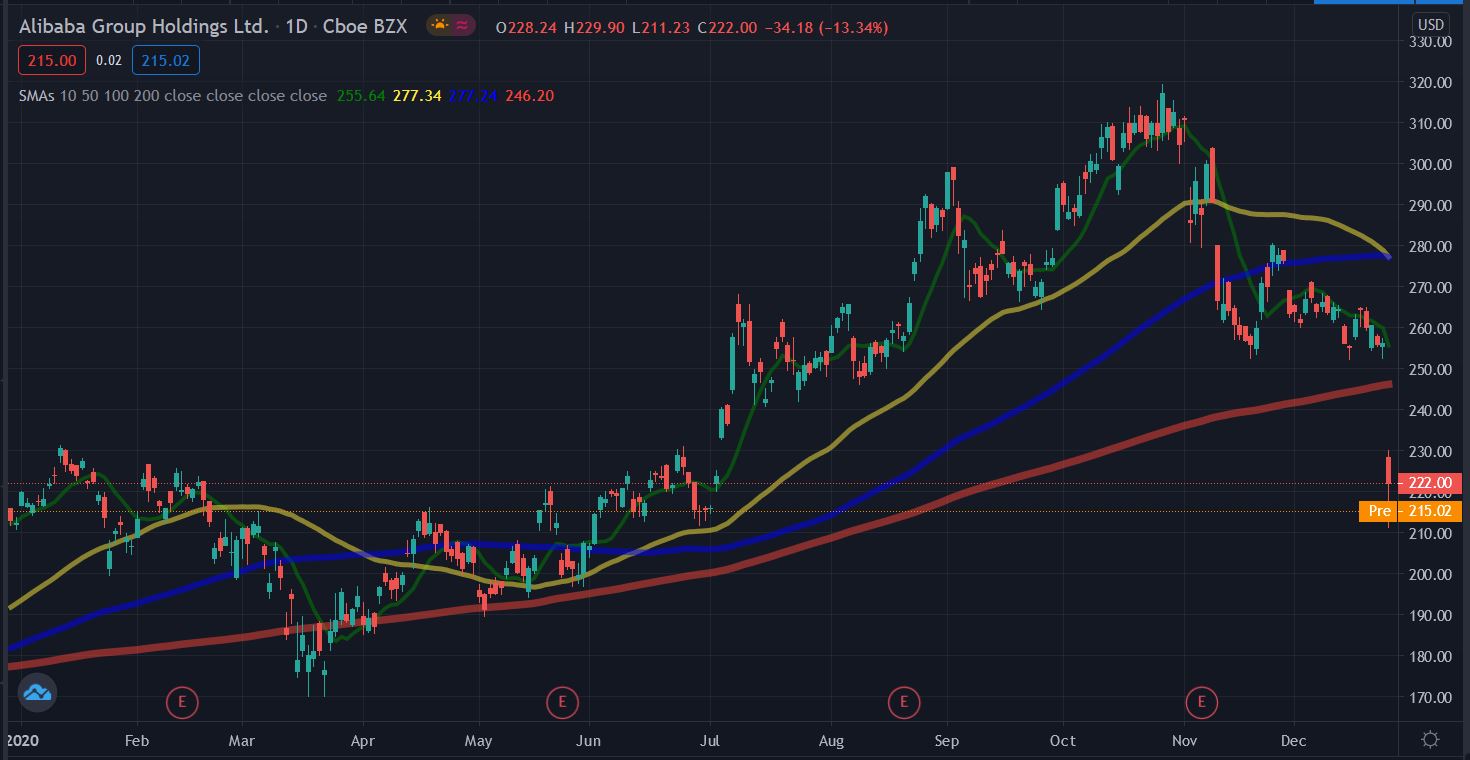
Task: Open the TradingView logo at bottom left
Action: (x=37, y=692)
